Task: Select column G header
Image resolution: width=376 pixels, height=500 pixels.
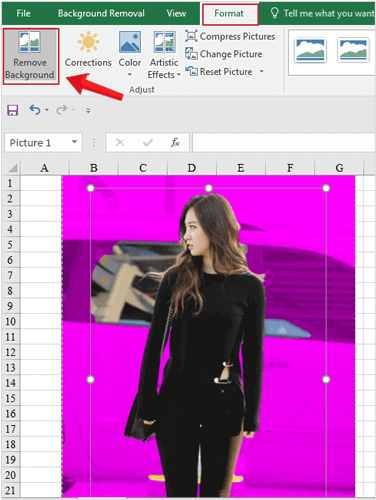Action: click(339, 168)
